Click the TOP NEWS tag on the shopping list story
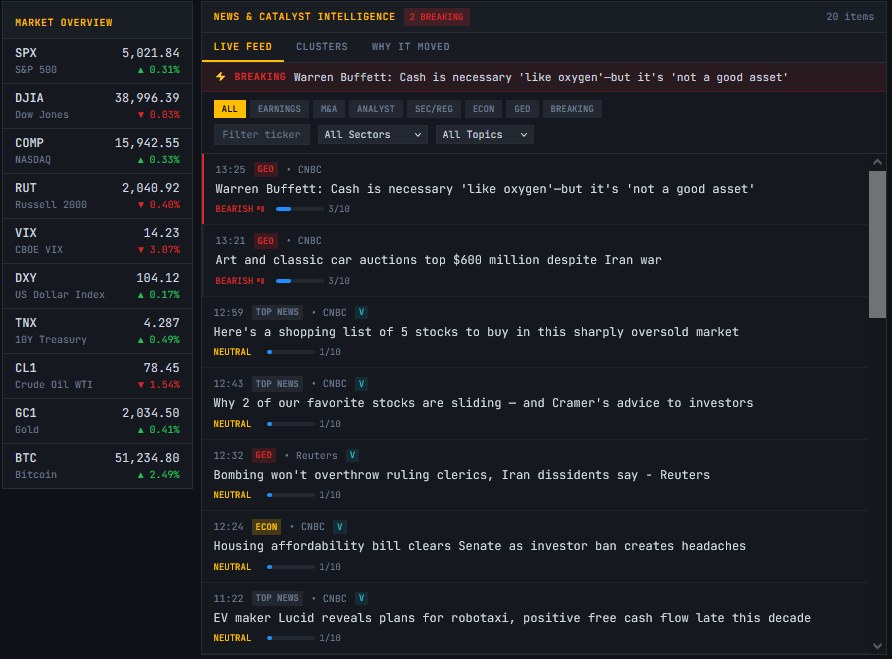This screenshot has width=892, height=659. pos(277,312)
